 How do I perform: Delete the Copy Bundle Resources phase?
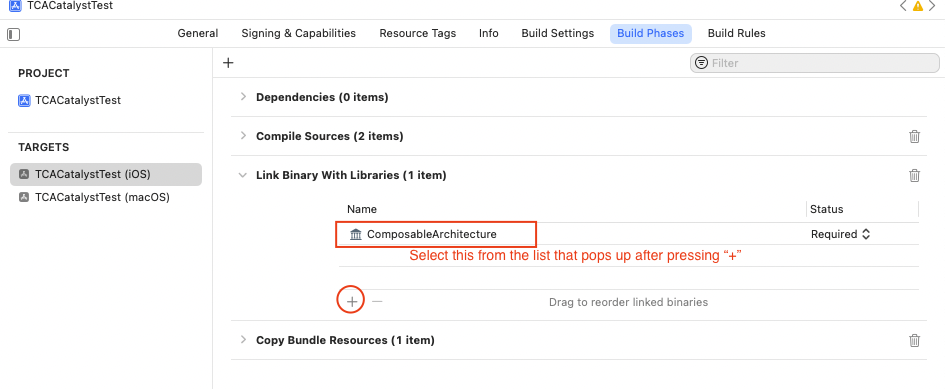tap(914, 340)
